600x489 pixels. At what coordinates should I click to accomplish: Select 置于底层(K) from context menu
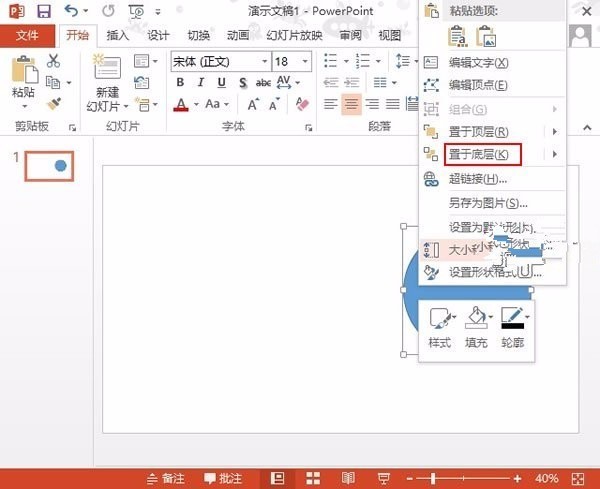point(481,154)
